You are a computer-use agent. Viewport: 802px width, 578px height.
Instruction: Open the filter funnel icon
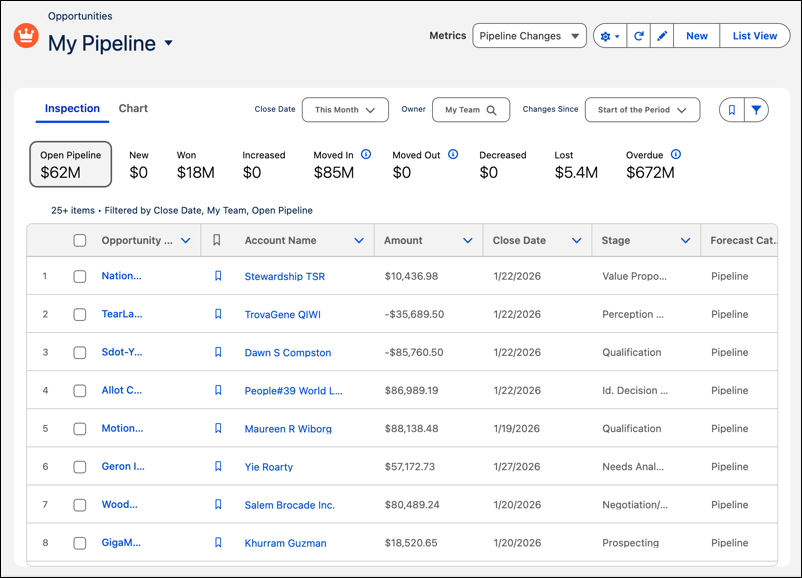(756, 110)
